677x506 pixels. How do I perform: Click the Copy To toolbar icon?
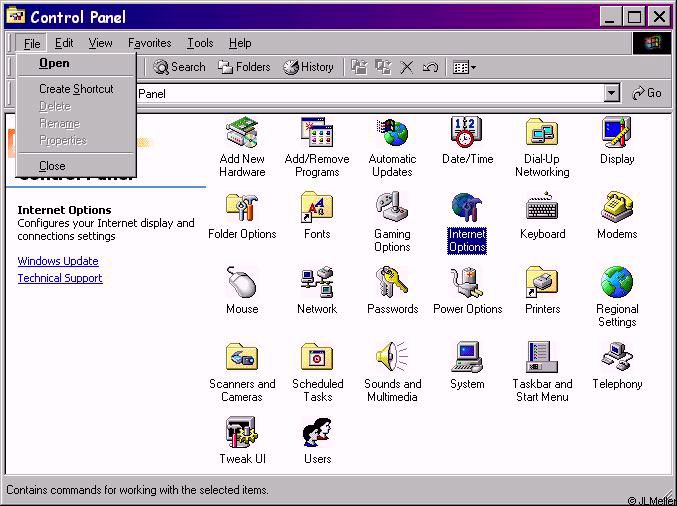pyautogui.click(x=383, y=67)
